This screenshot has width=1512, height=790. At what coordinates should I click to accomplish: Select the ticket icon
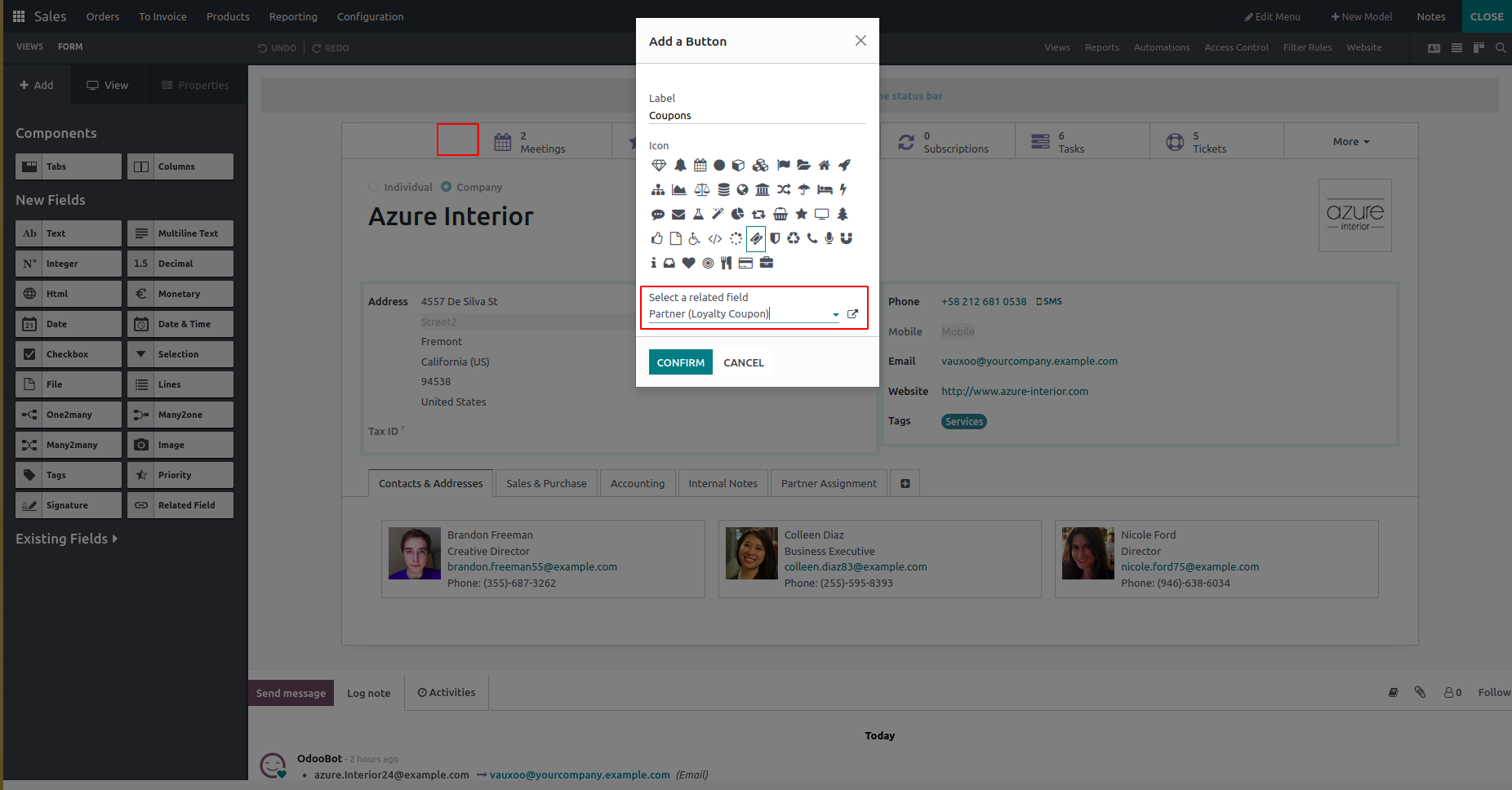pyautogui.click(x=756, y=239)
